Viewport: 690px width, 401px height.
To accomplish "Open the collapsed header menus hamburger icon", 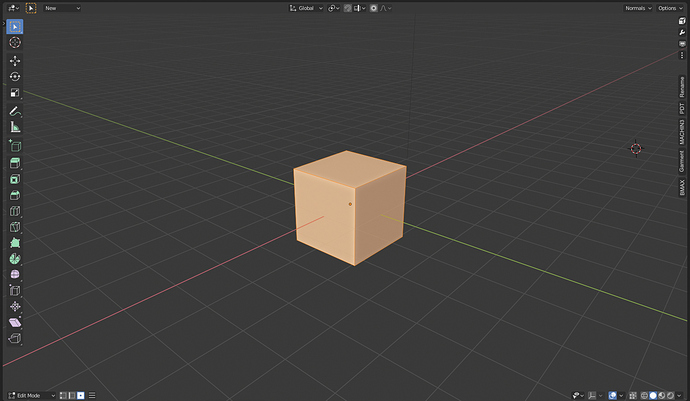I will pyautogui.click(x=92, y=395).
